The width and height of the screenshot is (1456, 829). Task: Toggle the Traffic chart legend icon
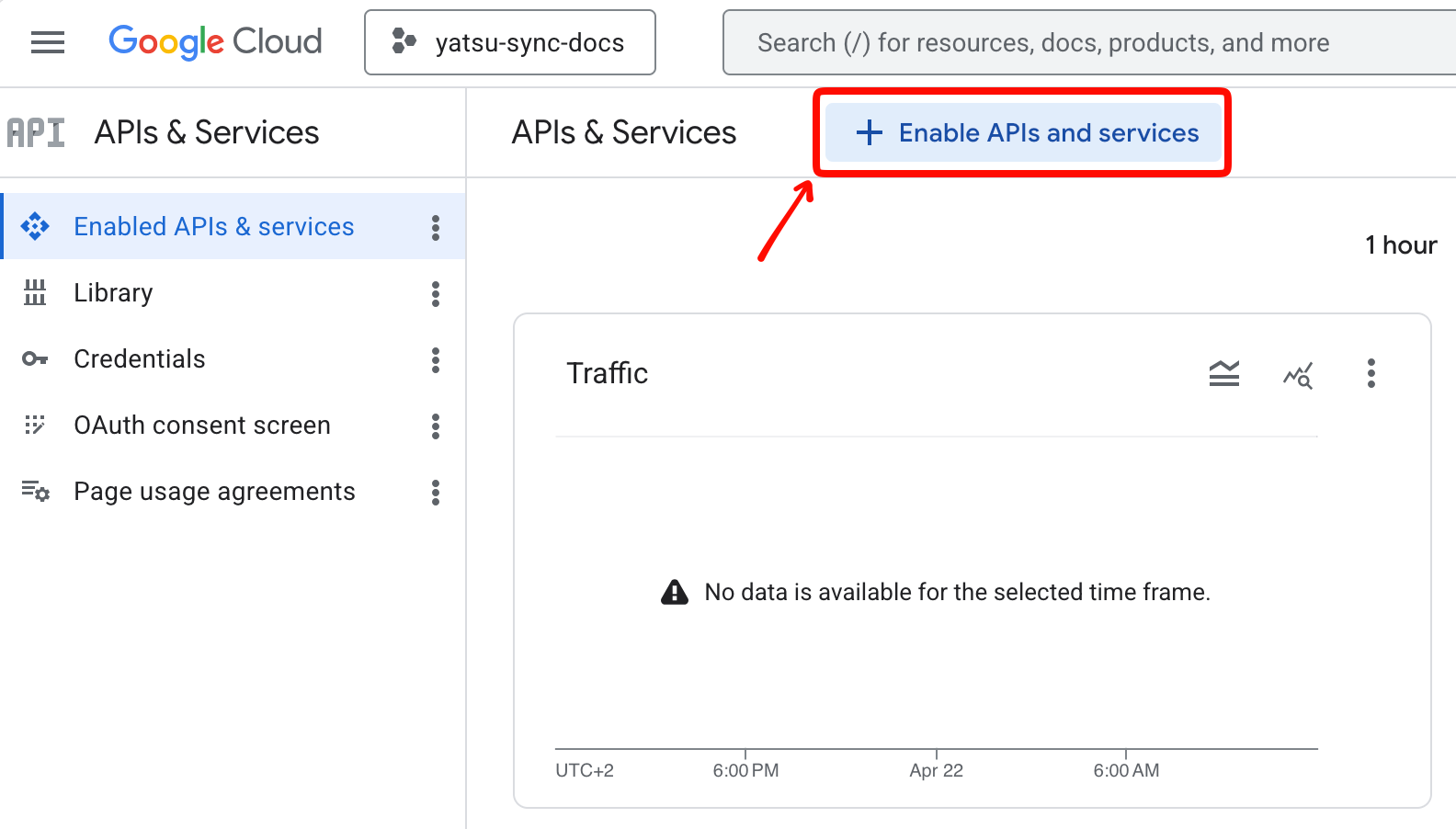(1223, 374)
